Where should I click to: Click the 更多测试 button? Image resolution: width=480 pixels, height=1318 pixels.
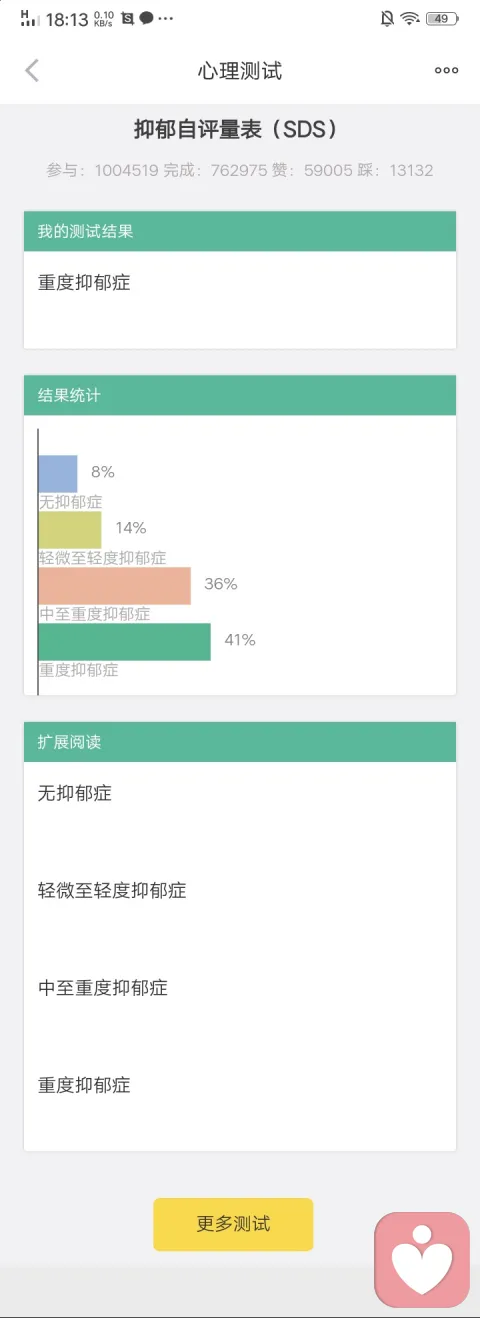click(233, 1224)
